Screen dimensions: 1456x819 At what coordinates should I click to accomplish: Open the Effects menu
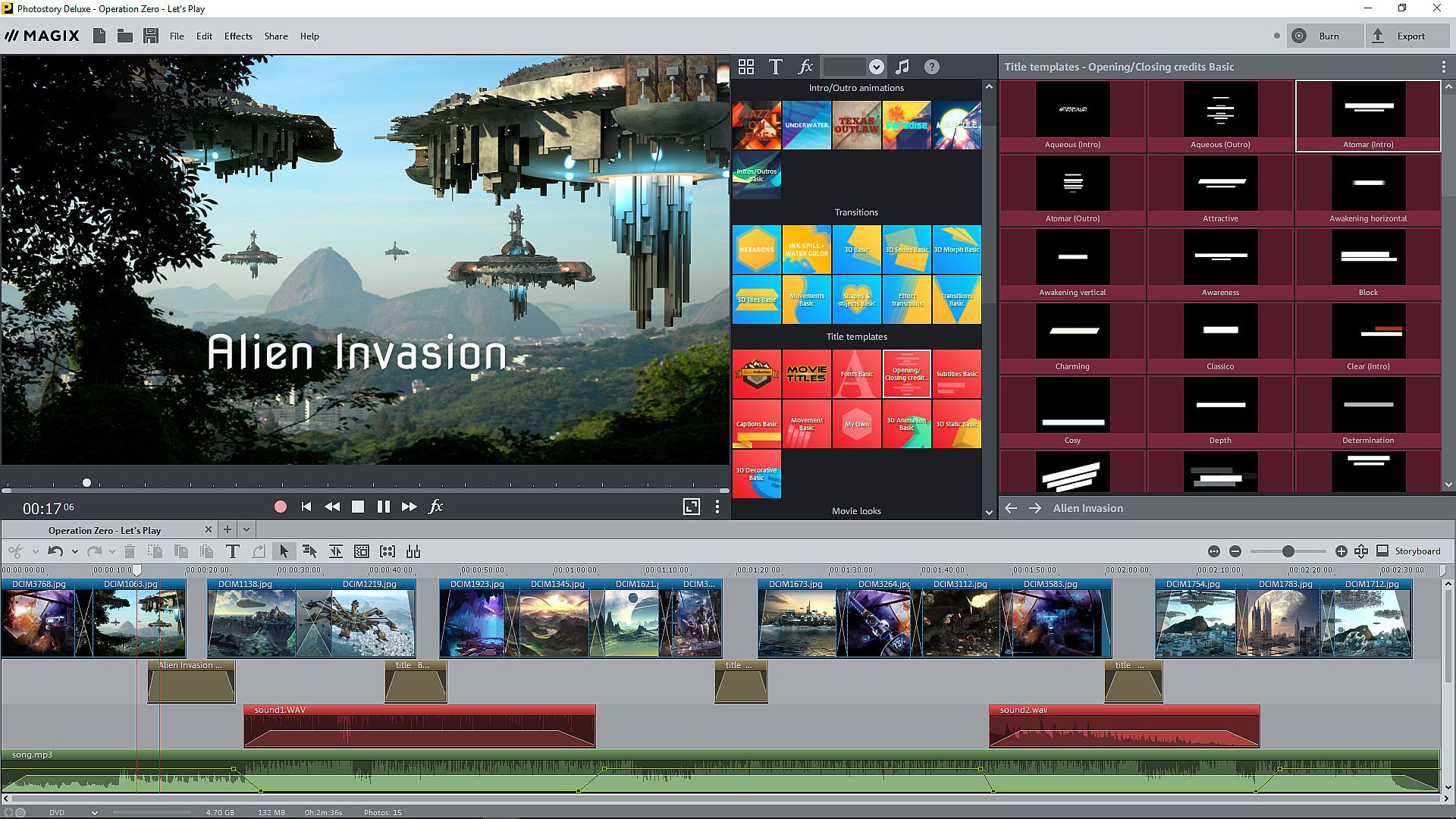tap(238, 36)
